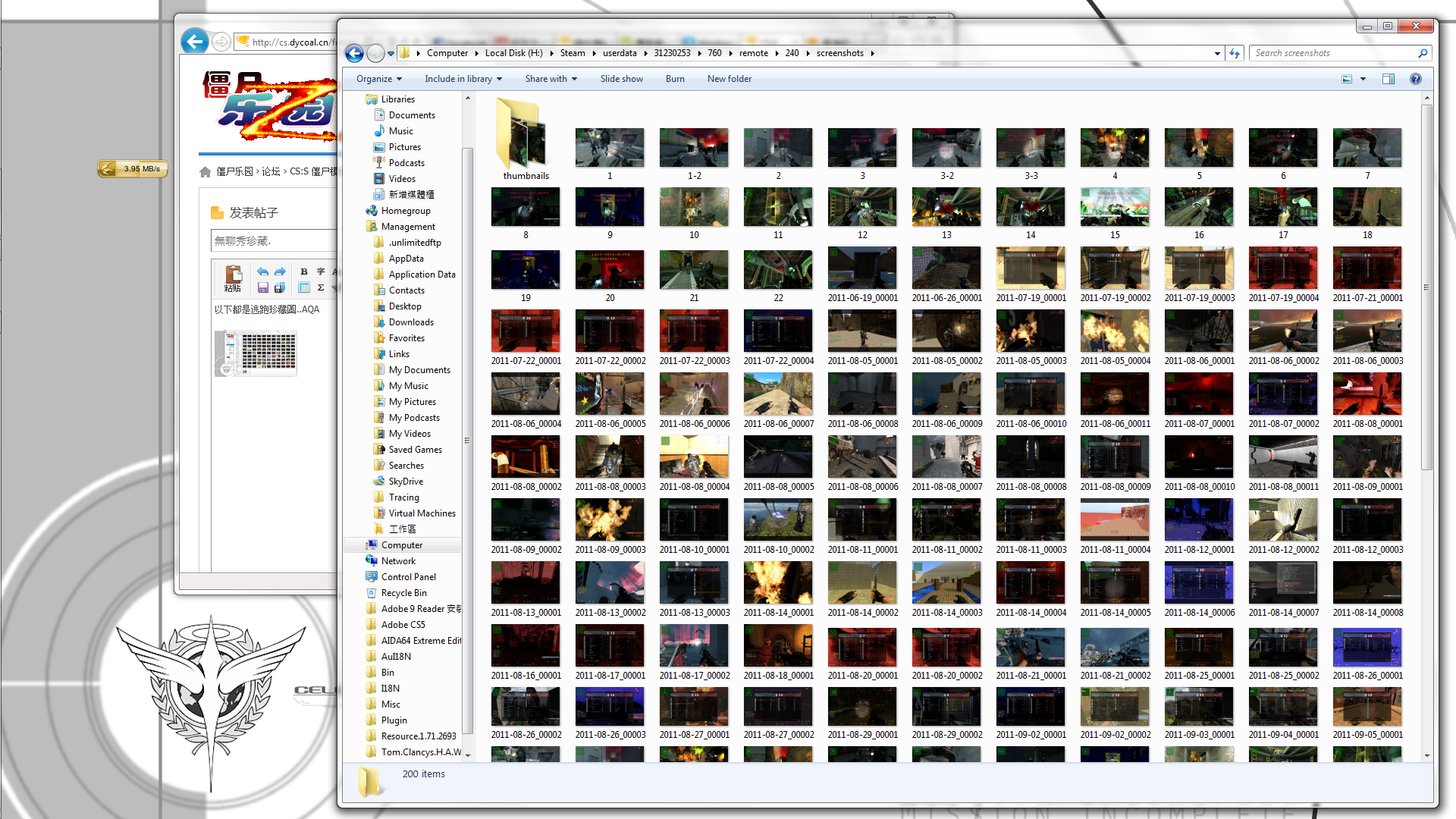Click the undo arrow in post editor
Screen dimensions: 1456x819
click(x=262, y=271)
